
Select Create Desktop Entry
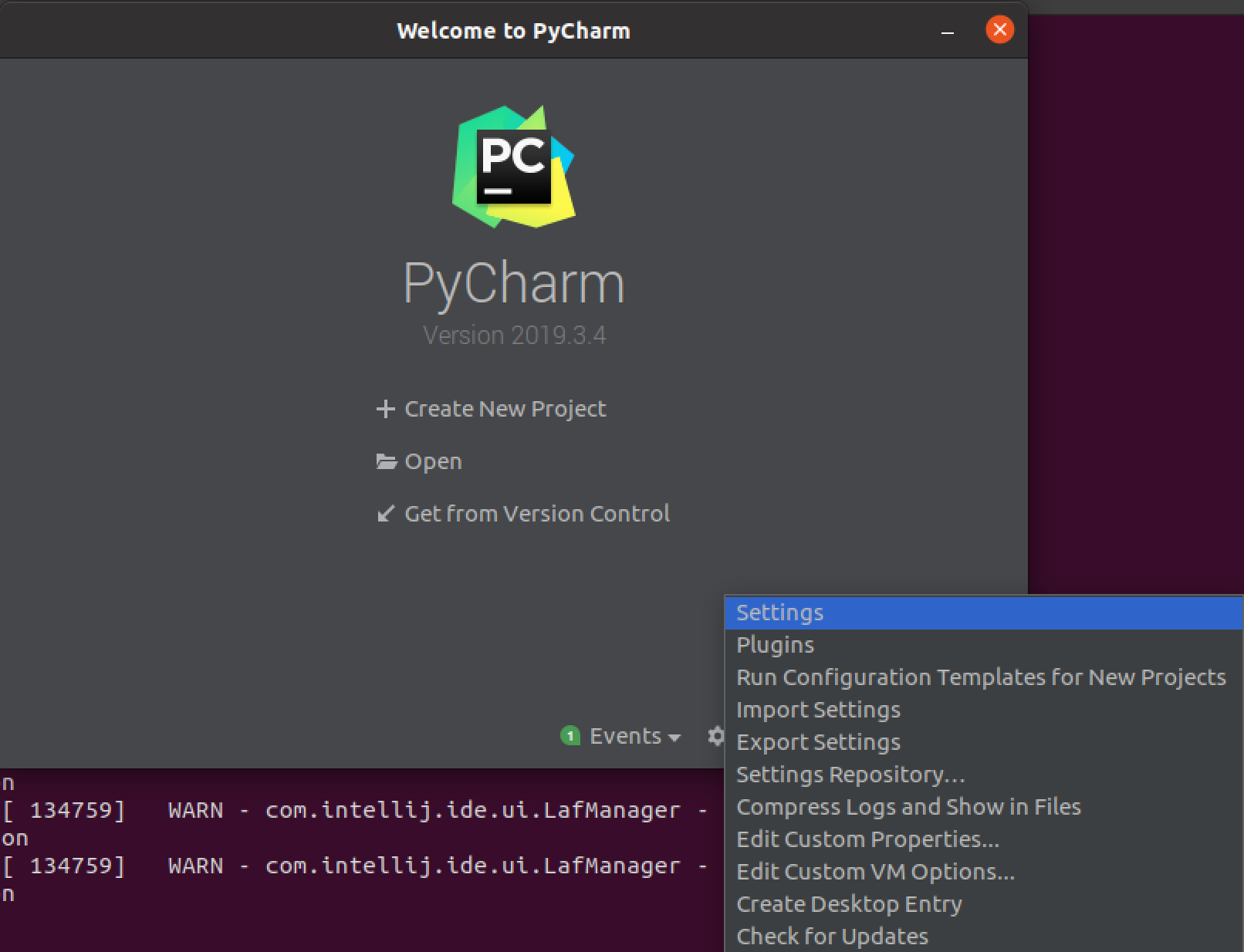(x=849, y=904)
